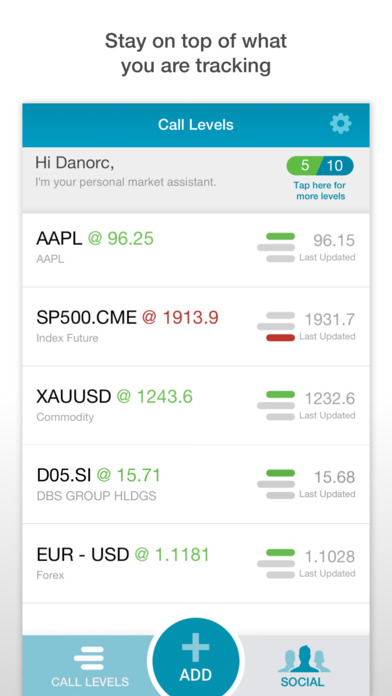Screen dimensions: 392x696
Task: Click the level bars icon for EUR - USD
Action: tap(276, 563)
